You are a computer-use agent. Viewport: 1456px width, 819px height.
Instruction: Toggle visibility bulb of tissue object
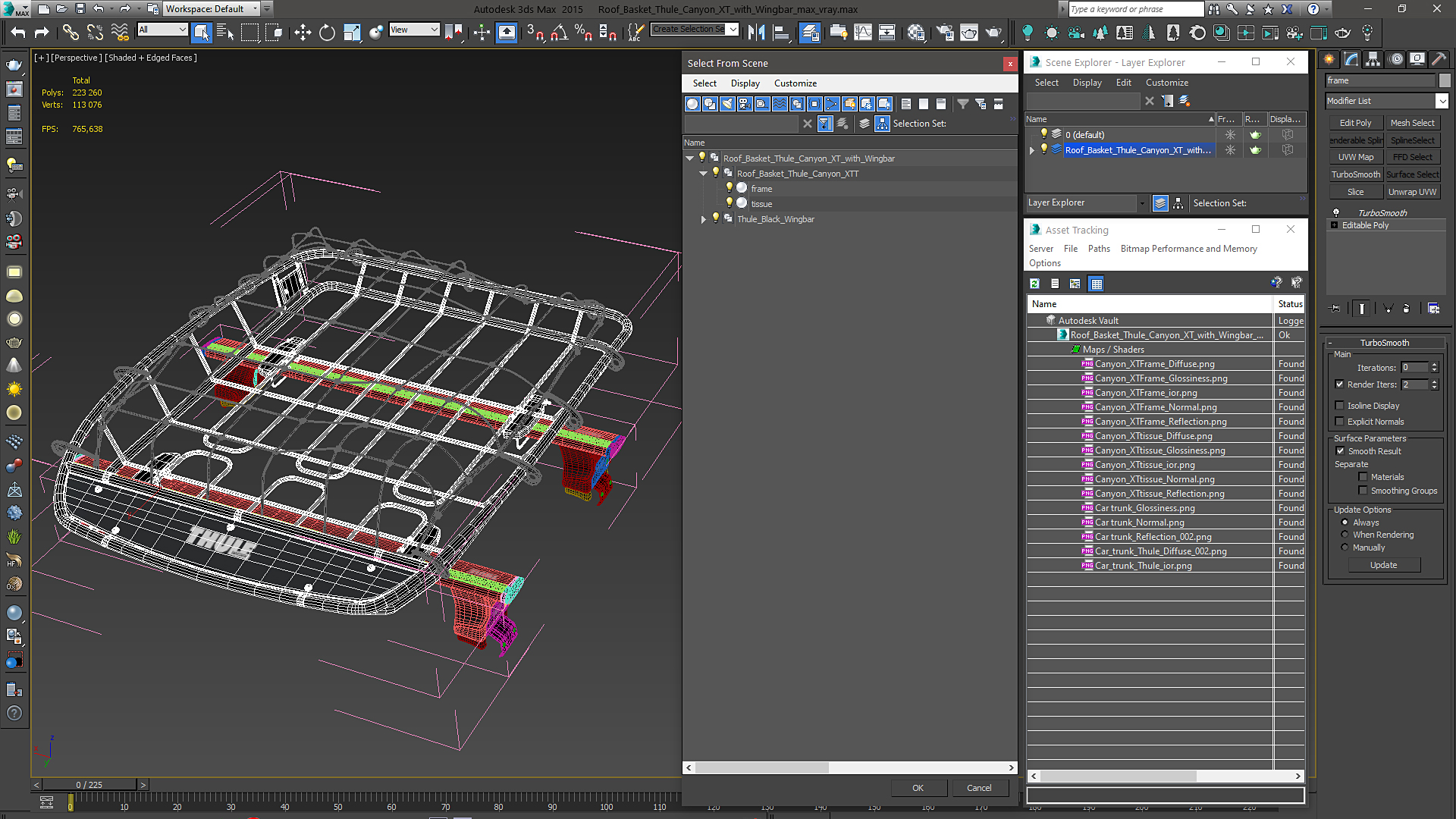(x=730, y=203)
